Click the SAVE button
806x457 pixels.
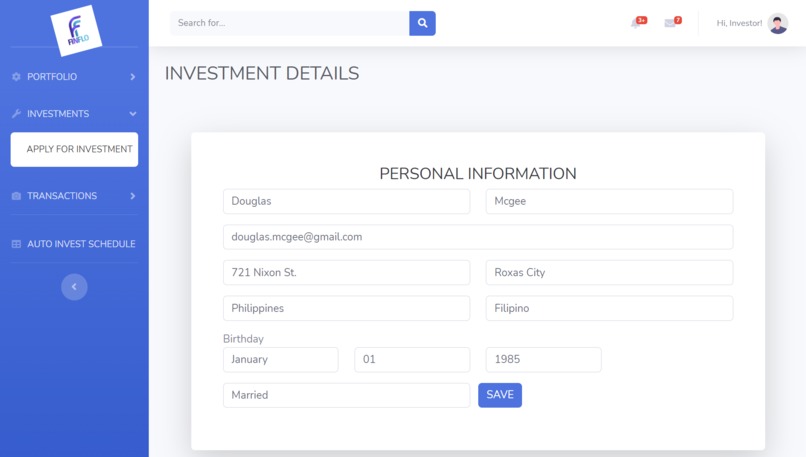500,395
